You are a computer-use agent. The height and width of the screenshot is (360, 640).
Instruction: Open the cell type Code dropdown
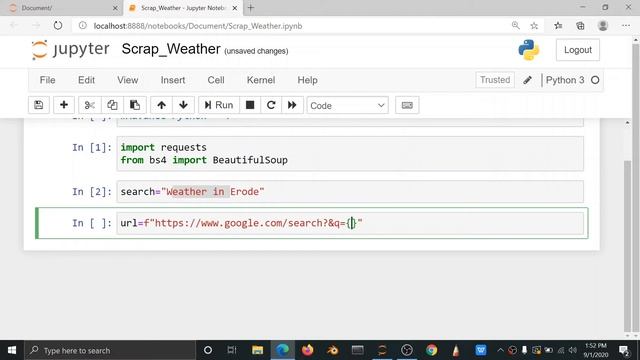pyautogui.click(x=347, y=106)
